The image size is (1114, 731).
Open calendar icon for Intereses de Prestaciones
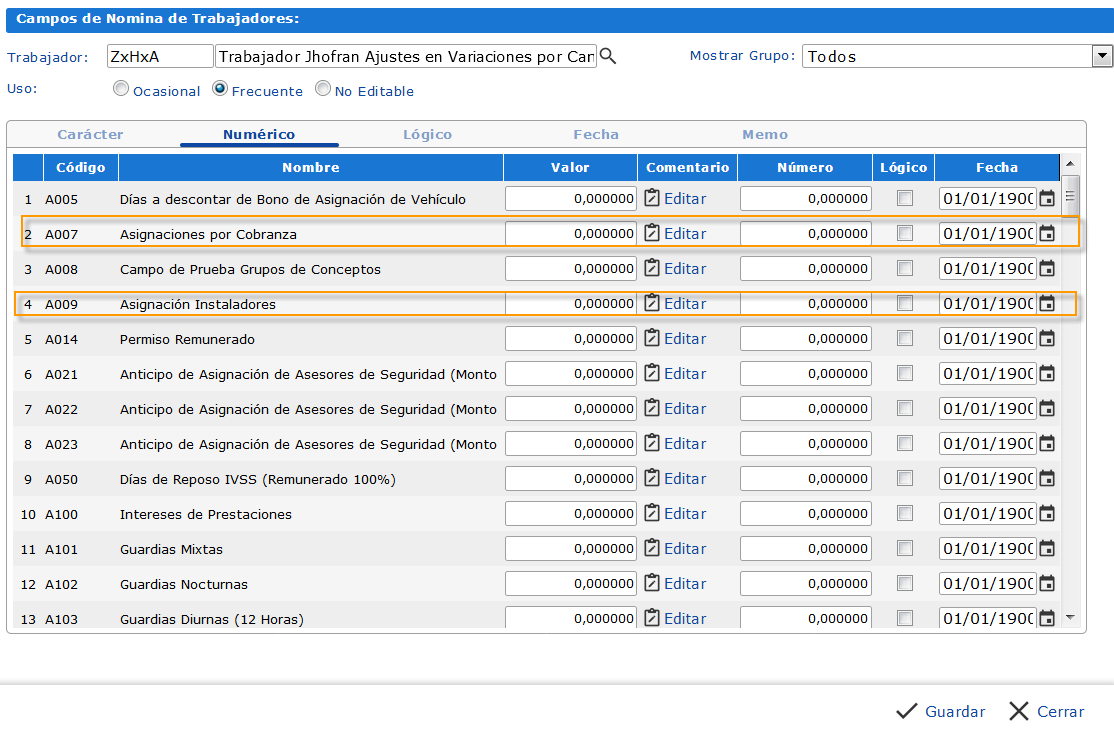point(1047,514)
